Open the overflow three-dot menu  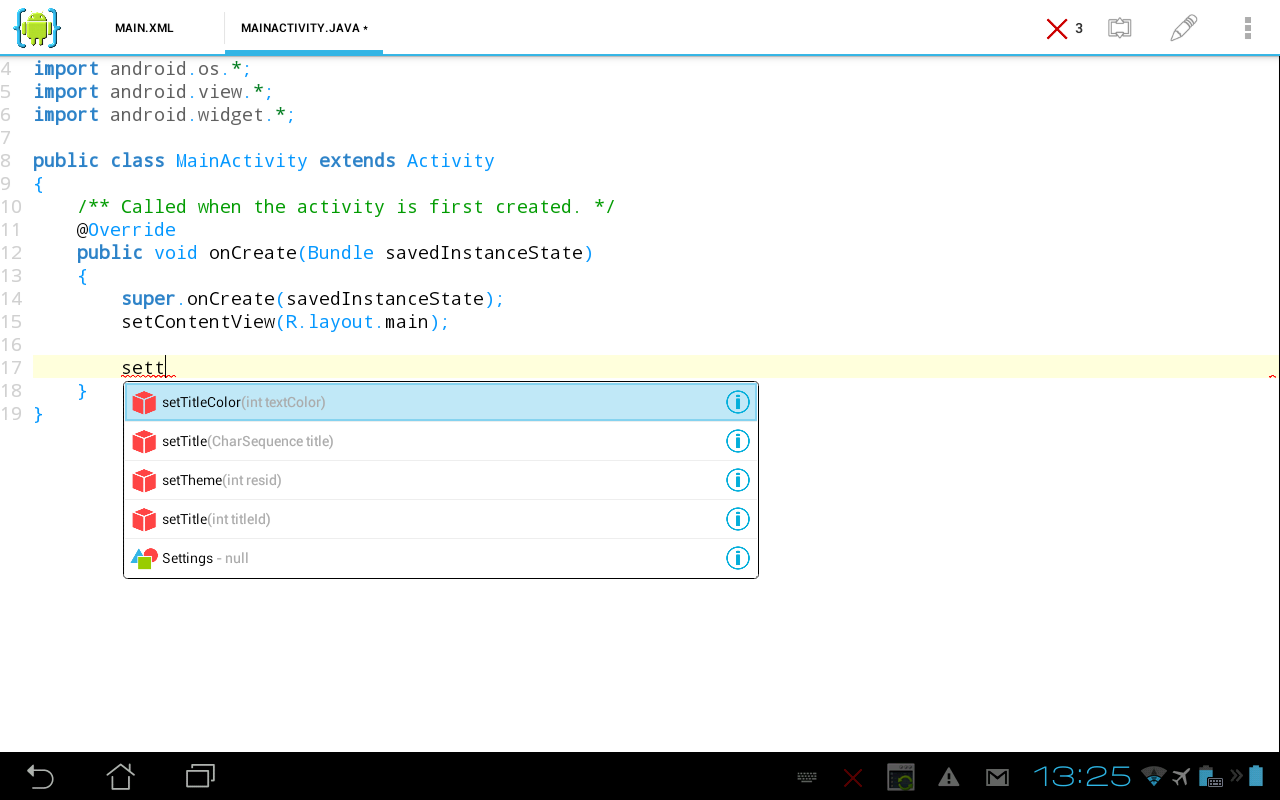pyautogui.click(x=1248, y=28)
